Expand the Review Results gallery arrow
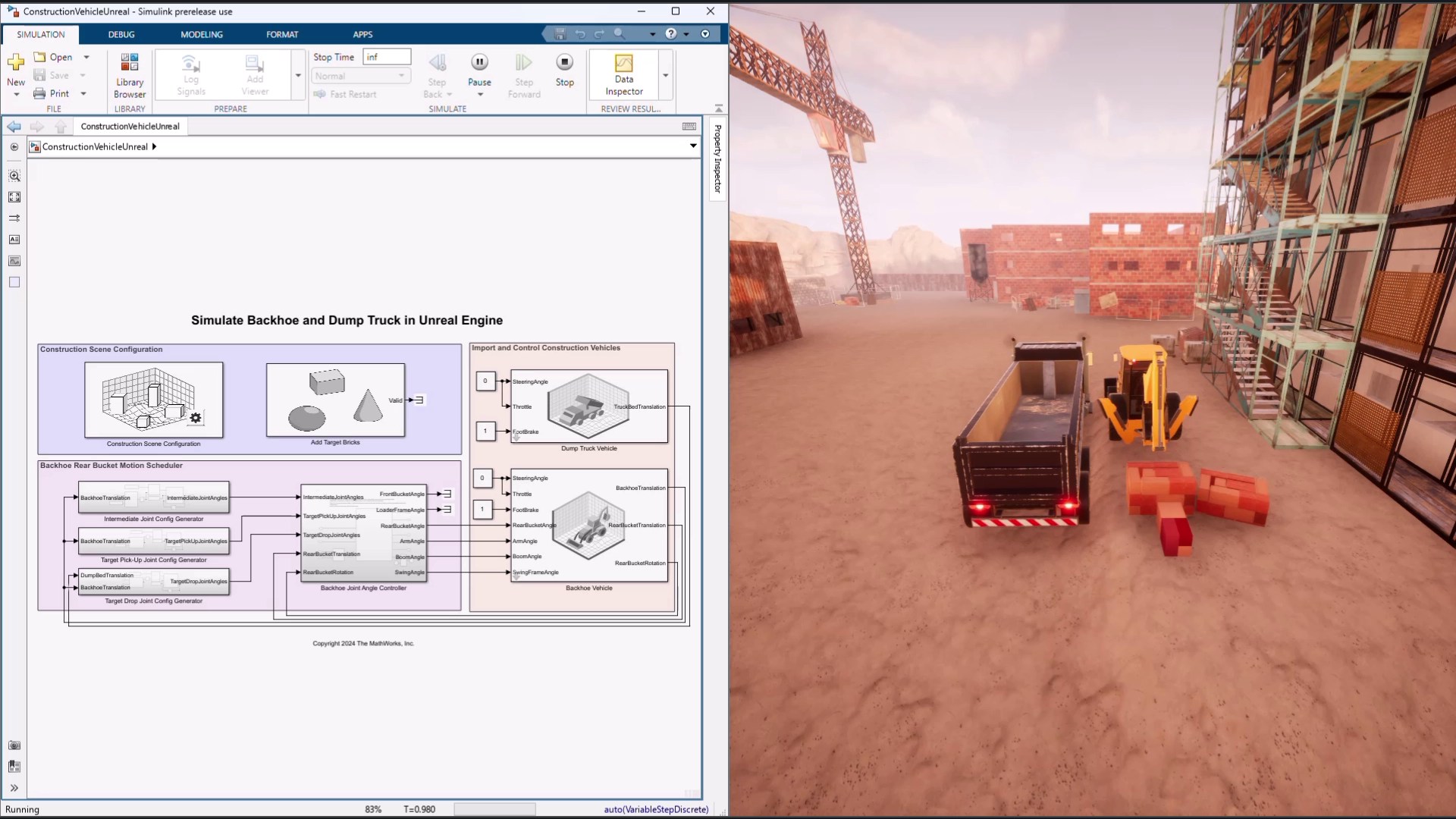Viewport: 1456px width, 819px height. [x=666, y=75]
